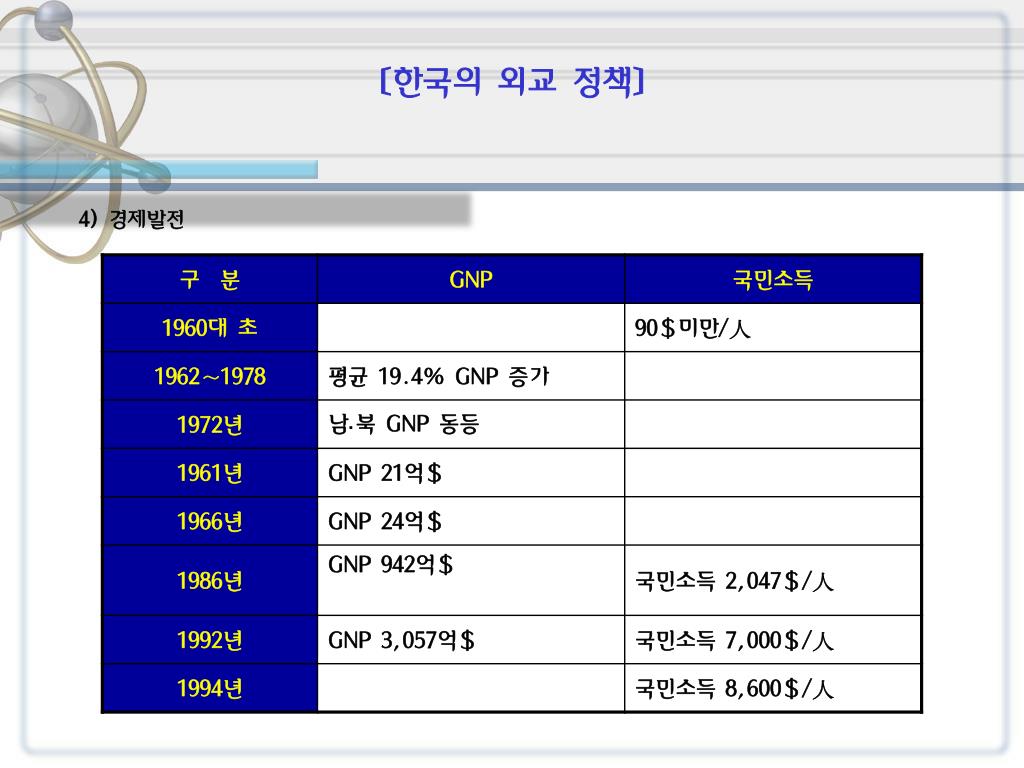
Task: Select the 1966년 row label
Action: click(210, 521)
